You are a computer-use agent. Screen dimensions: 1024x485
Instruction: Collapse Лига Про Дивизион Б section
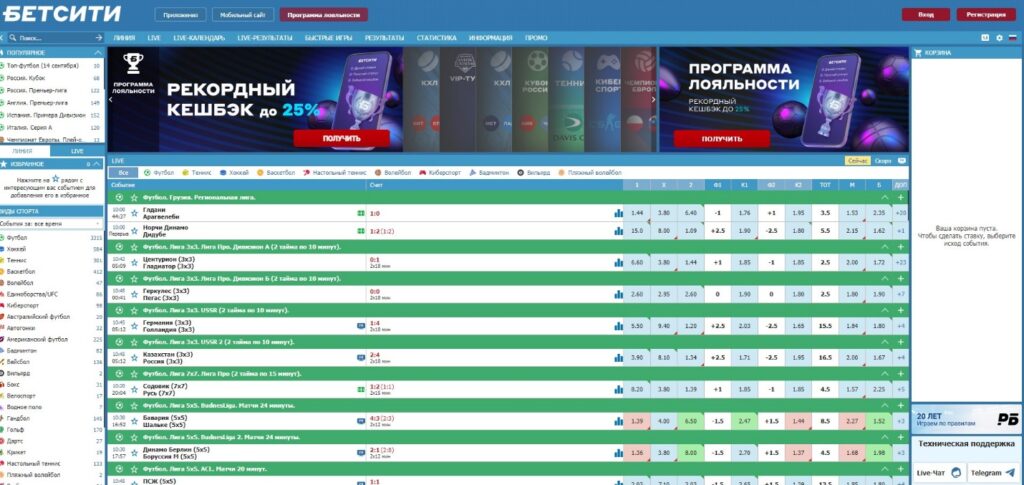pos(885,279)
